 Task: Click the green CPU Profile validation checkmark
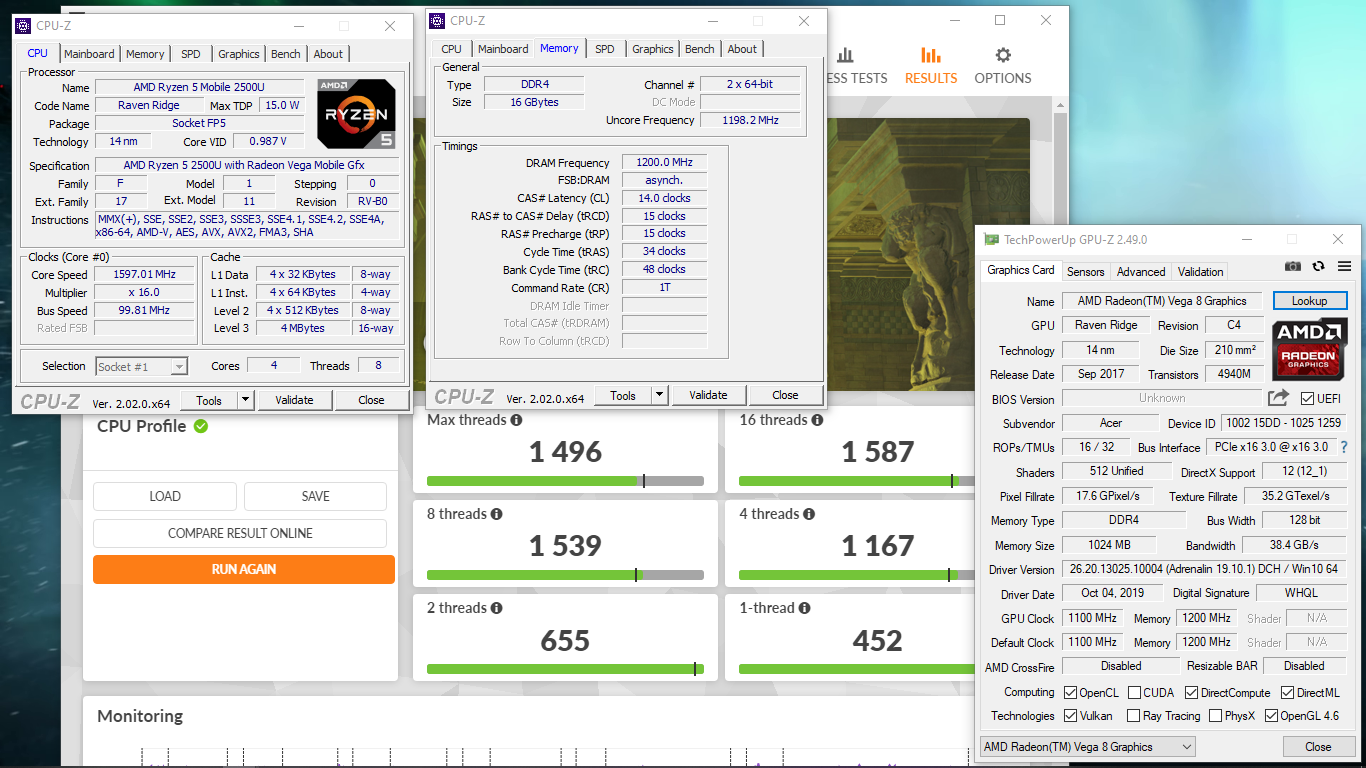click(x=201, y=427)
